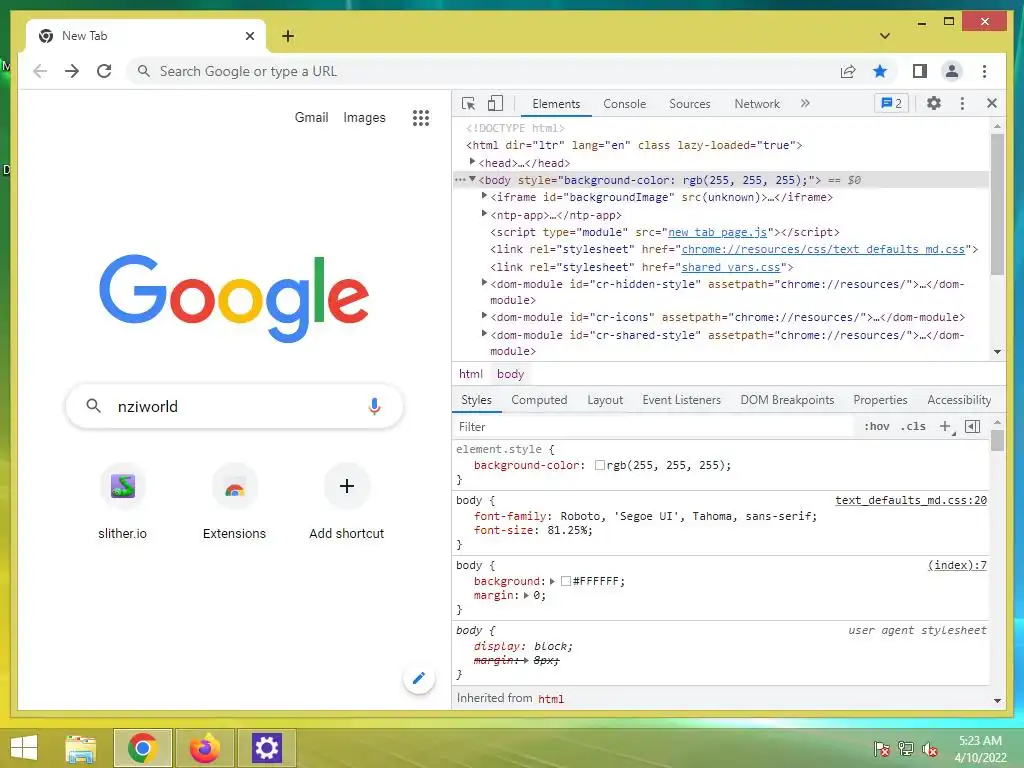Expand the head element node
Viewport: 1024px width, 768px height.
(x=472, y=161)
